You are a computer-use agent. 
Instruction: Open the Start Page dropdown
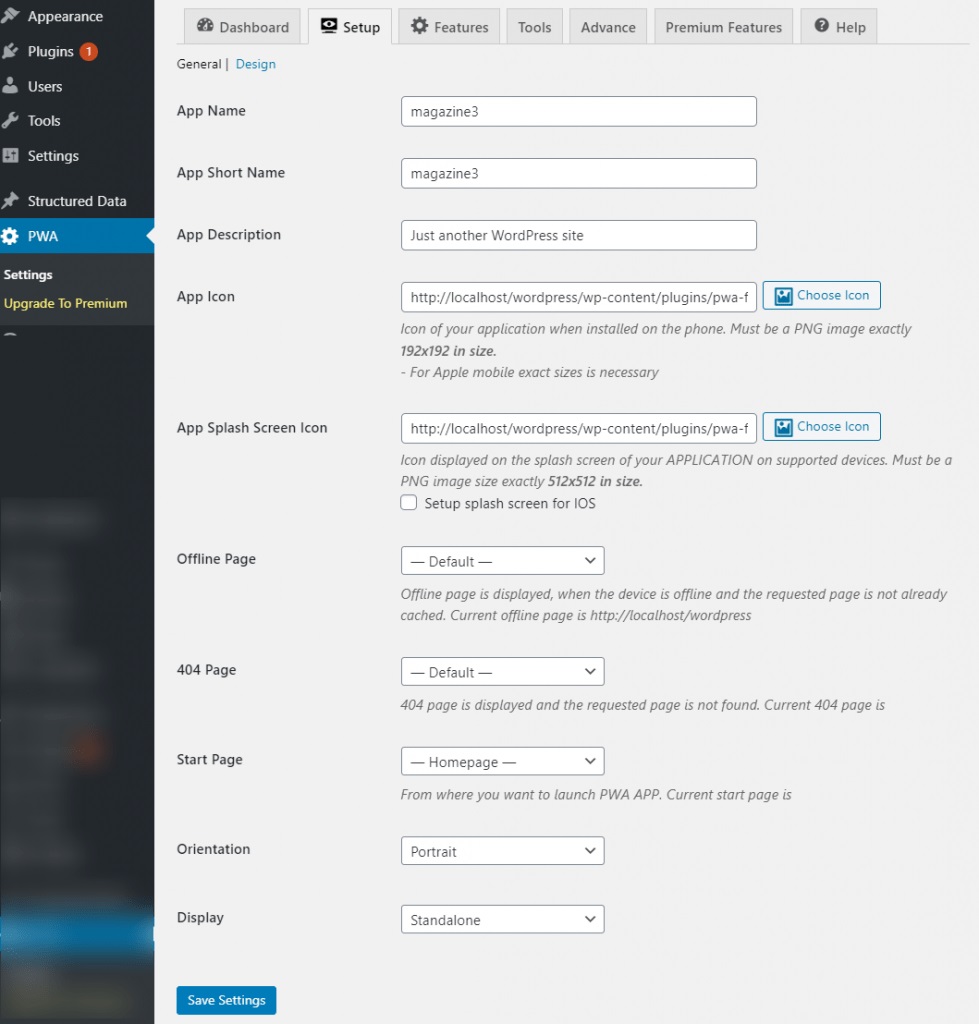pyautogui.click(x=502, y=761)
